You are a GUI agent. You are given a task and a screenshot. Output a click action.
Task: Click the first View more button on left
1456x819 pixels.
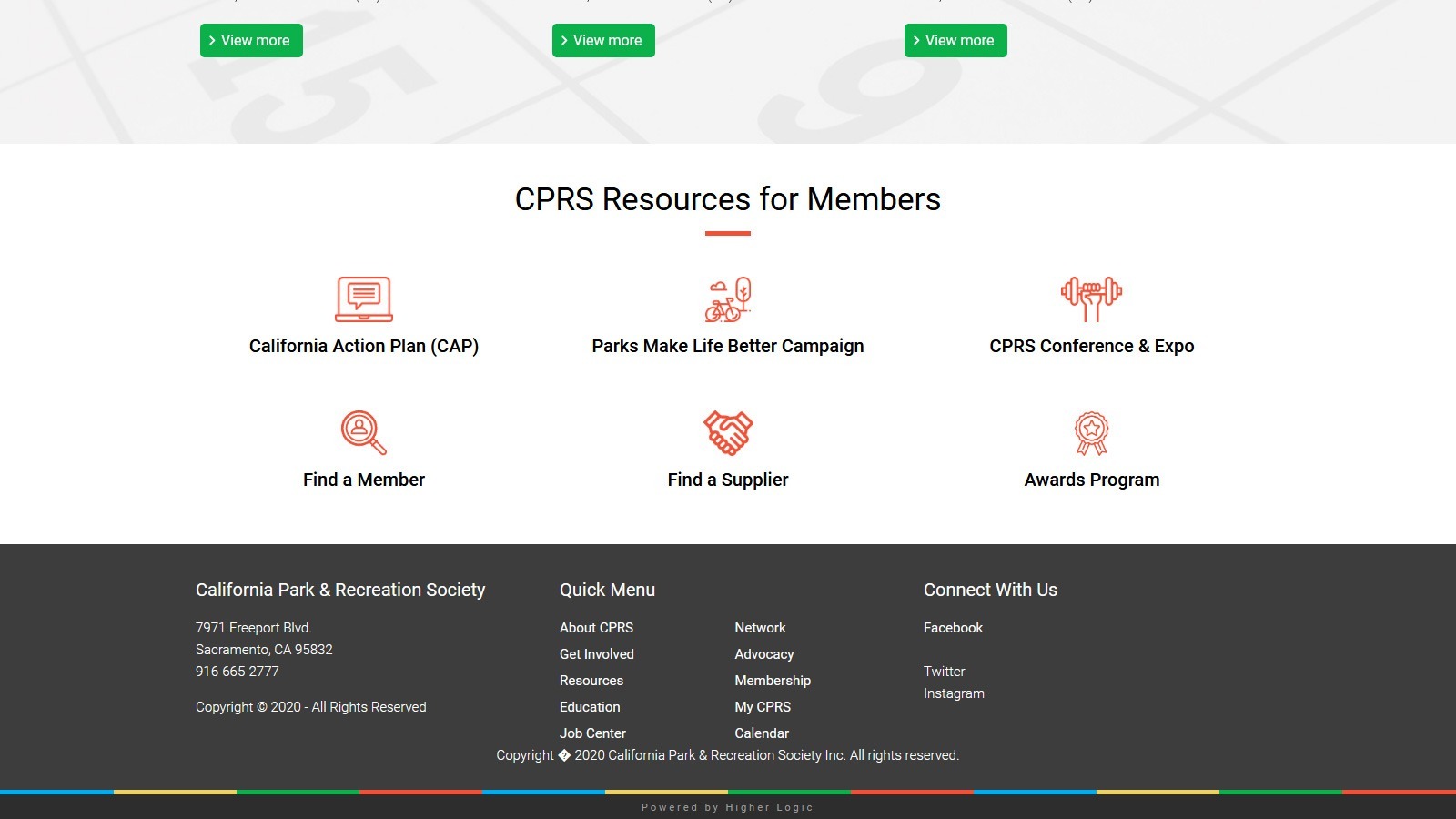[251, 40]
